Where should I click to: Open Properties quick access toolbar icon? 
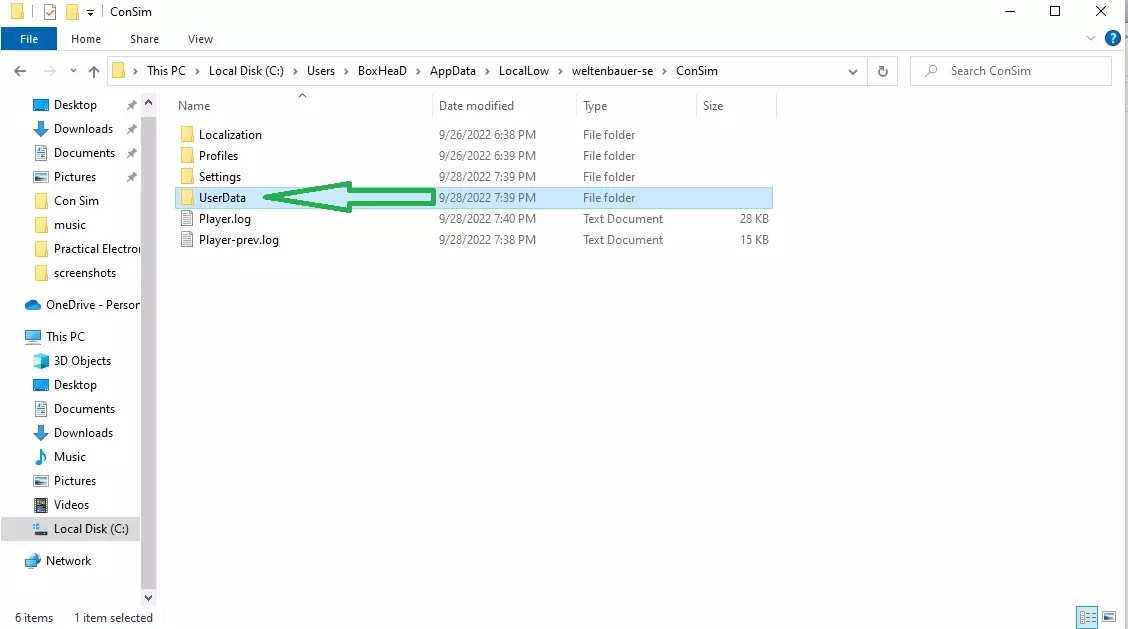[x=50, y=12]
